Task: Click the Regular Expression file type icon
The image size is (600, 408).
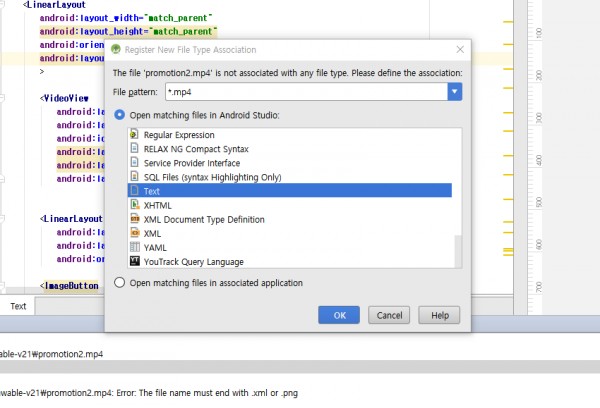Action: click(x=134, y=134)
